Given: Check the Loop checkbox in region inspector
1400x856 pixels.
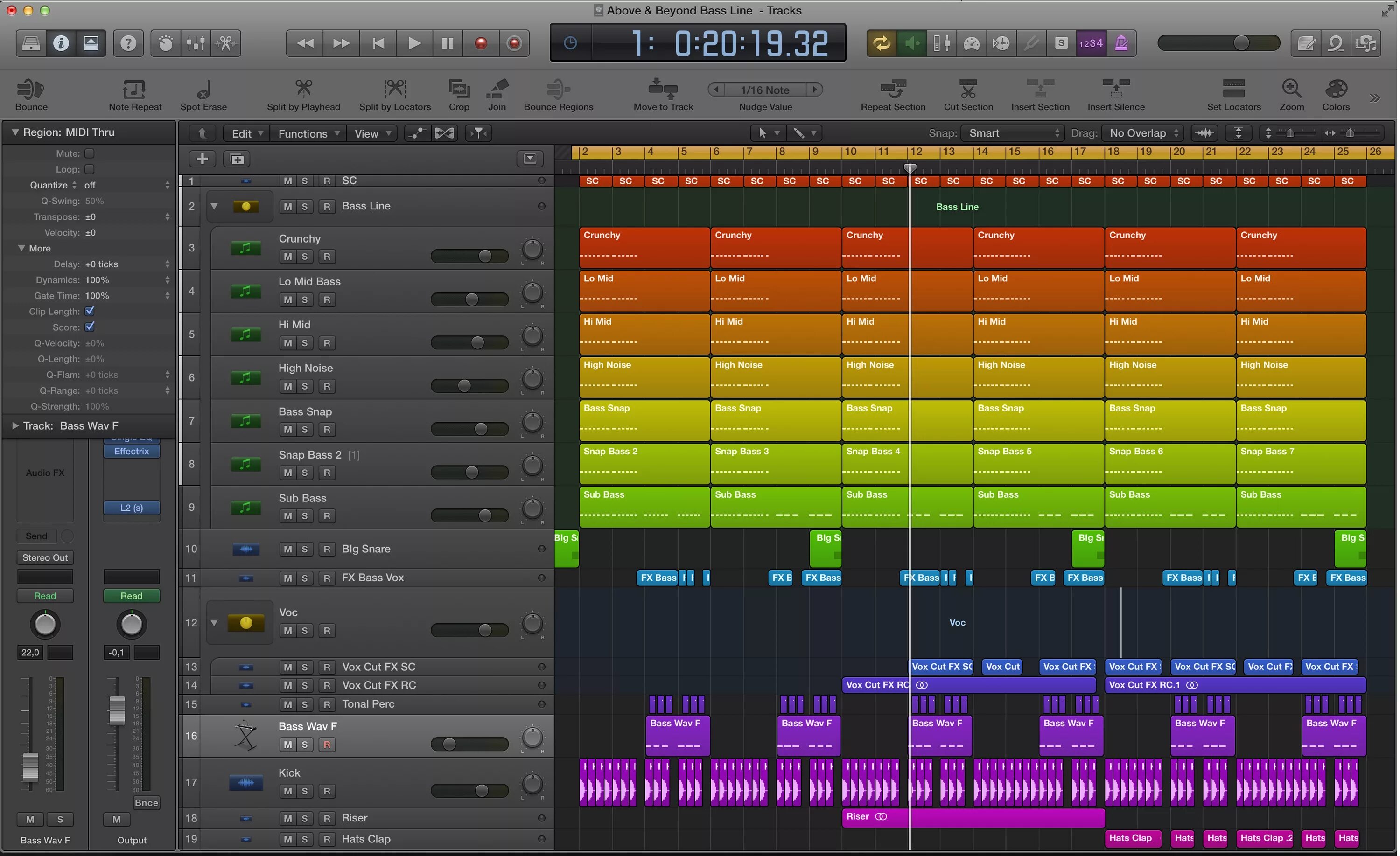Looking at the screenshot, I should pyautogui.click(x=89, y=169).
